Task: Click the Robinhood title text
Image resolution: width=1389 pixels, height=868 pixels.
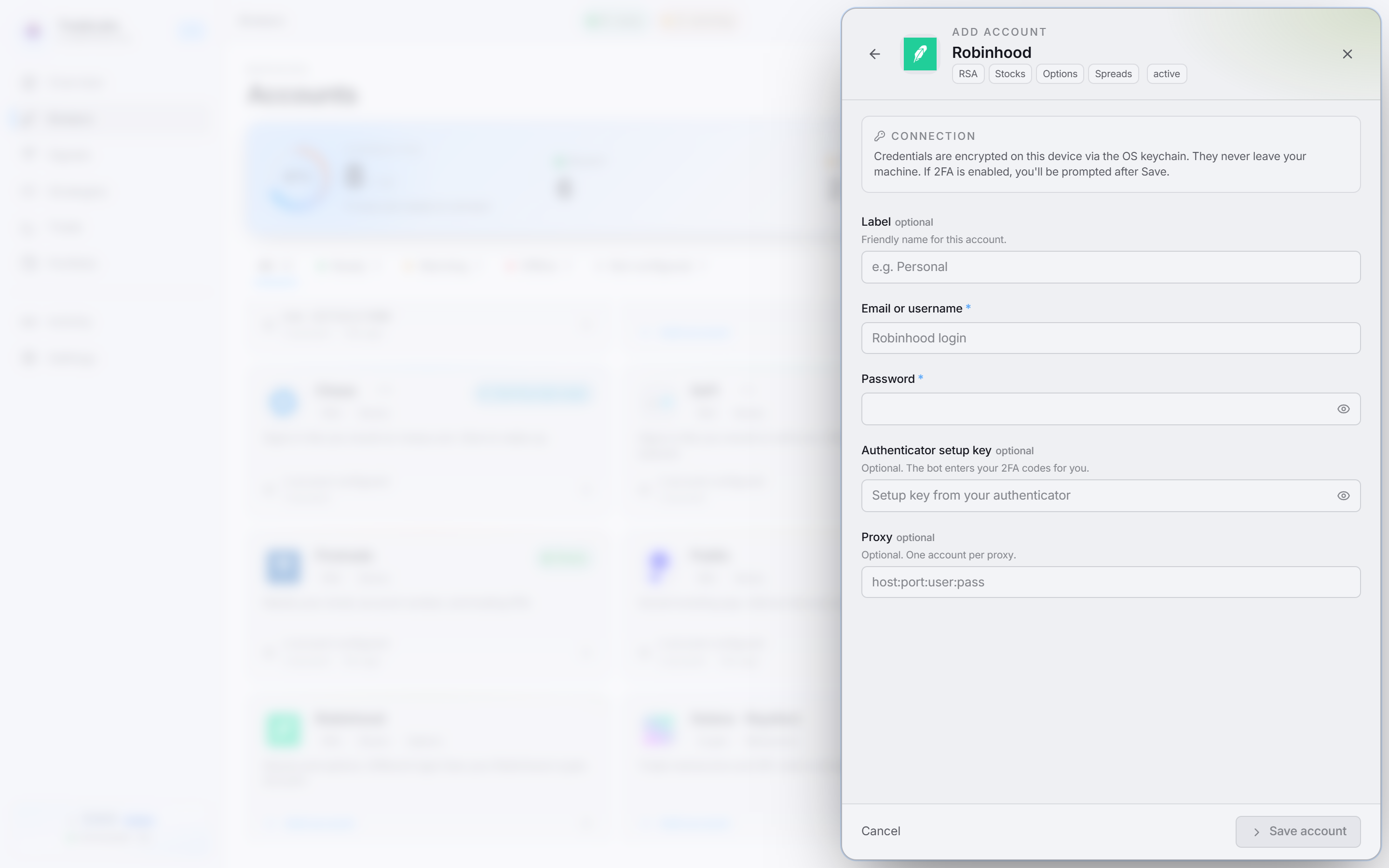Action: click(x=991, y=52)
